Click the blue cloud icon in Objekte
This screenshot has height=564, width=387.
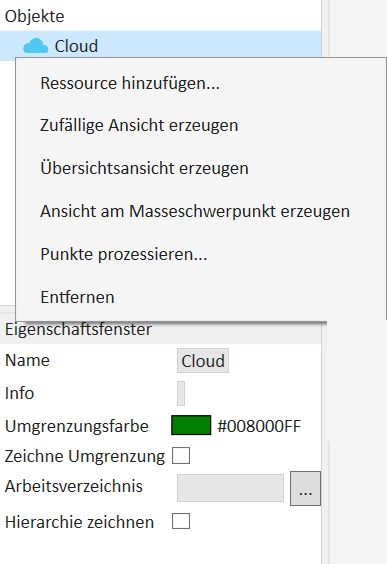pyautogui.click(x=35, y=46)
